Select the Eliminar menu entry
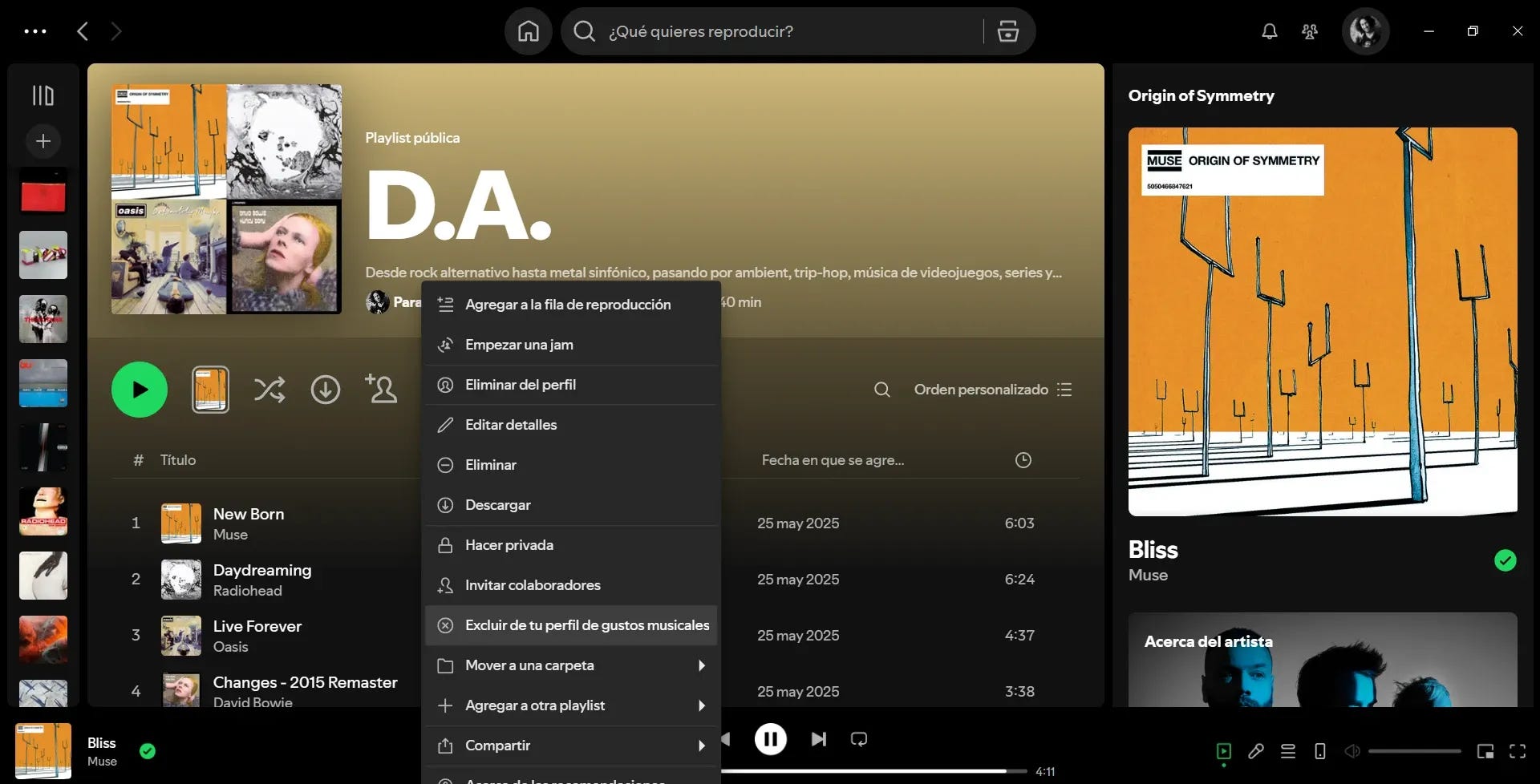The image size is (1540, 784). coord(570,465)
